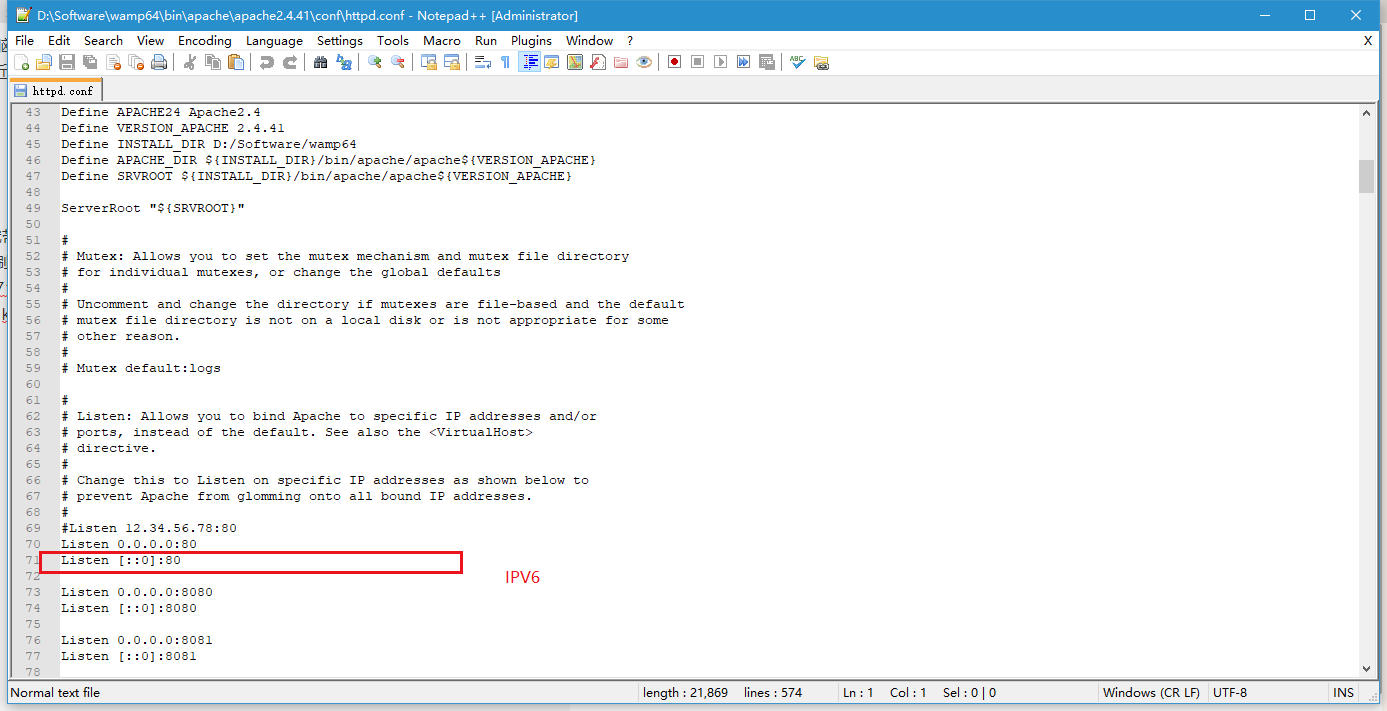Open the Search menu
Viewport: 1387px width, 711px height.
[x=103, y=41]
